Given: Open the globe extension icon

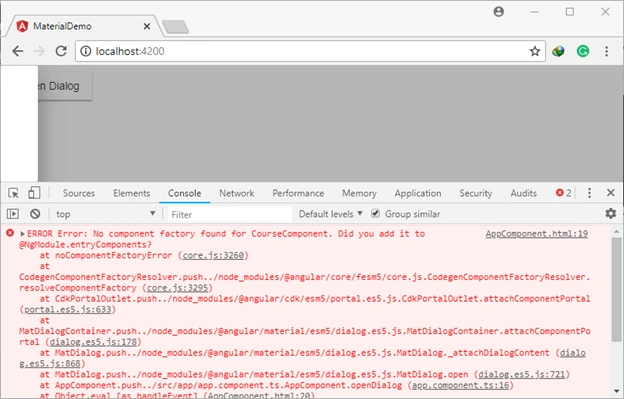Looking at the screenshot, I should pyautogui.click(x=558, y=51).
